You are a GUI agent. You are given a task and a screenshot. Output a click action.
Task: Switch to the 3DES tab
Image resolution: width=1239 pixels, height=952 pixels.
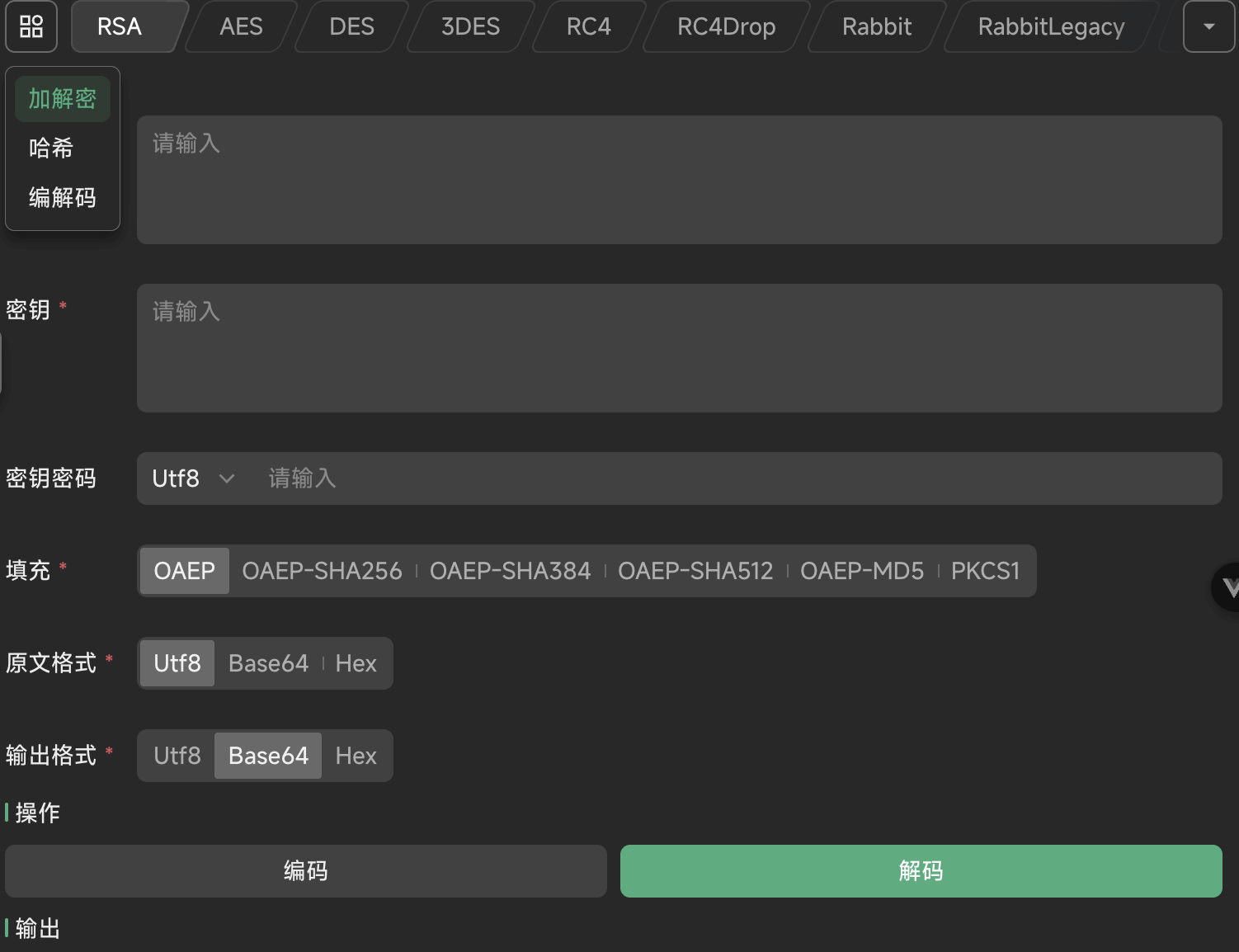(469, 26)
